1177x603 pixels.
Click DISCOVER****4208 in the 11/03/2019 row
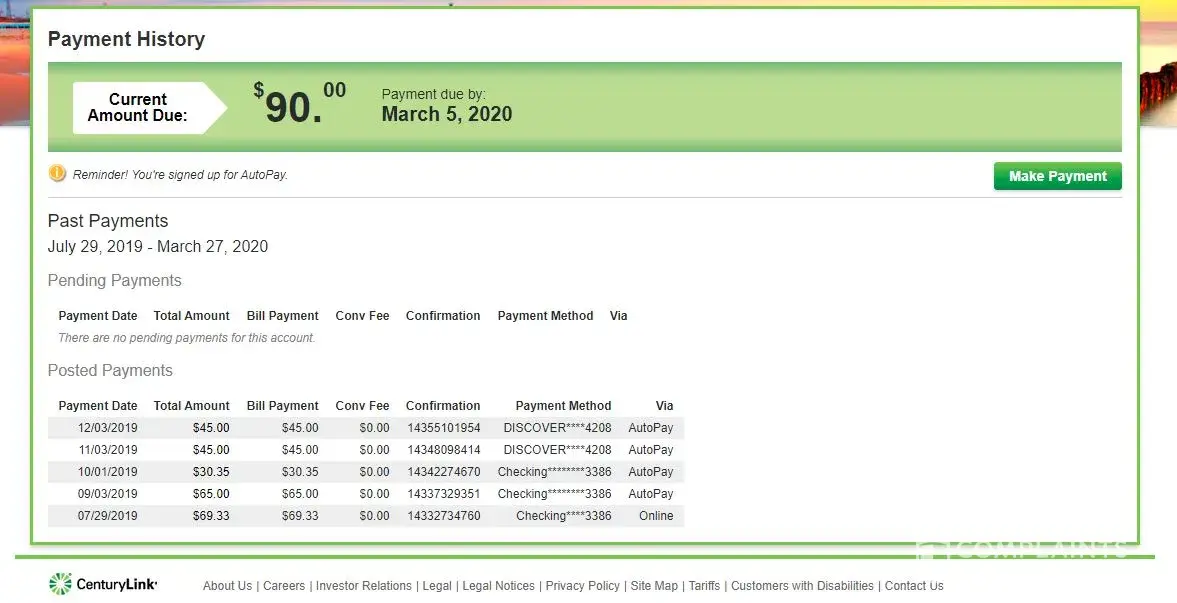[x=558, y=450]
